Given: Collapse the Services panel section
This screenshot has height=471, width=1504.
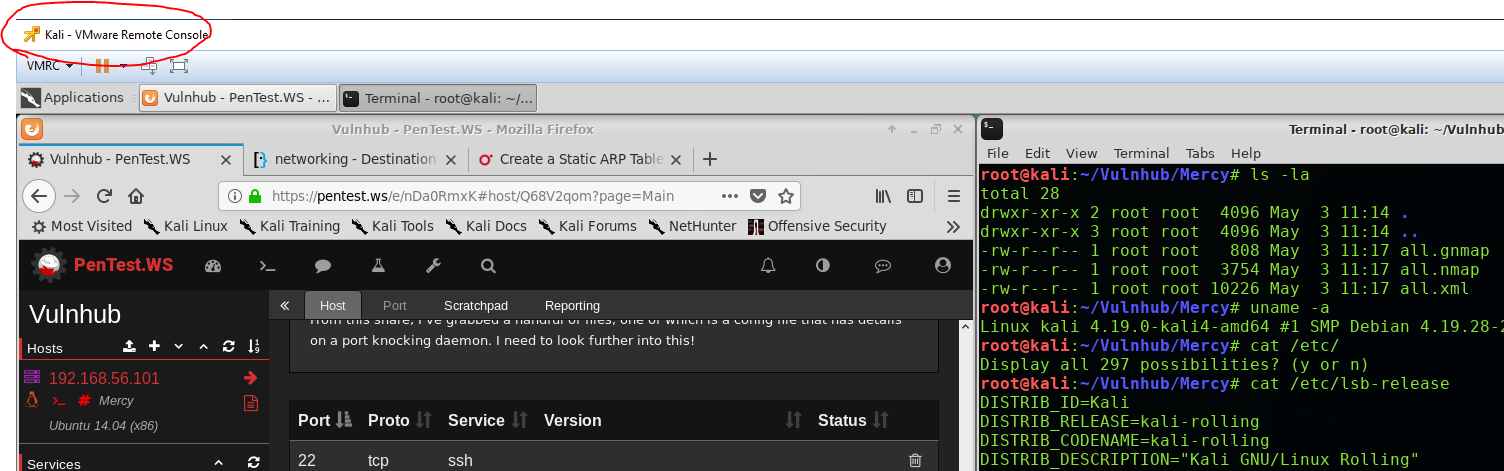Looking at the screenshot, I should tap(219, 463).
